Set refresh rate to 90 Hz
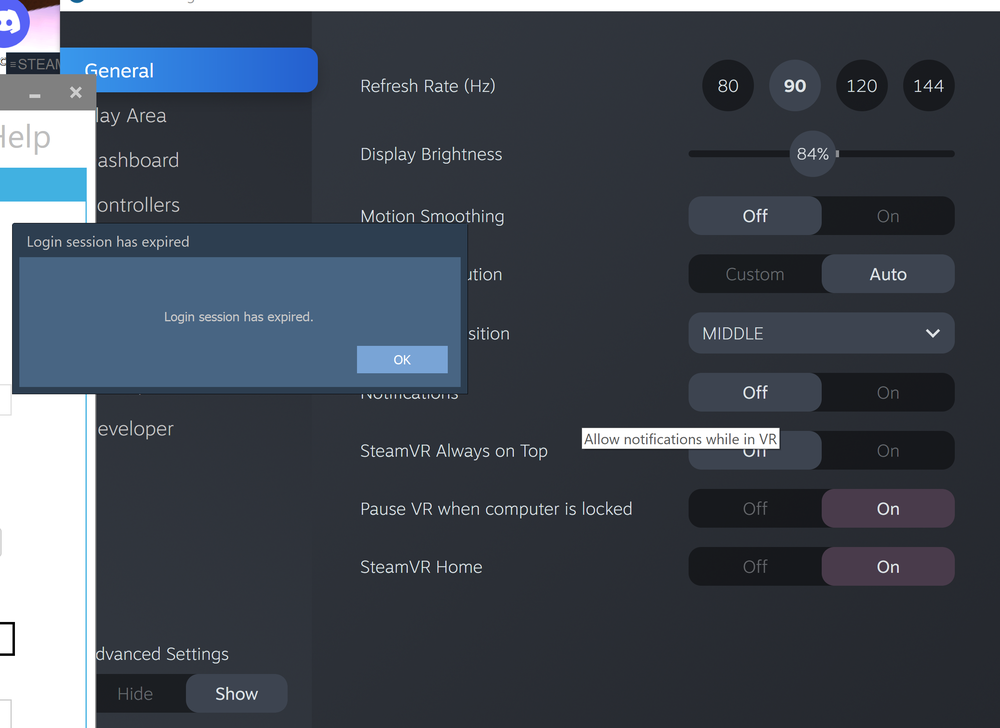1000x728 pixels. [795, 85]
